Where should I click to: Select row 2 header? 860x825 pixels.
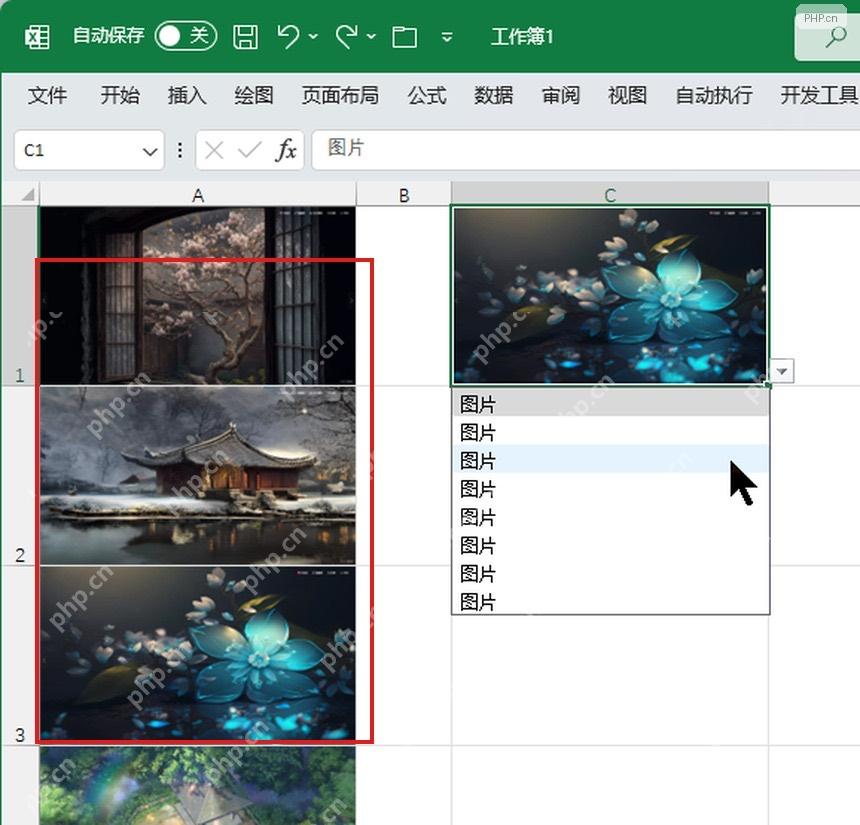tap(20, 476)
